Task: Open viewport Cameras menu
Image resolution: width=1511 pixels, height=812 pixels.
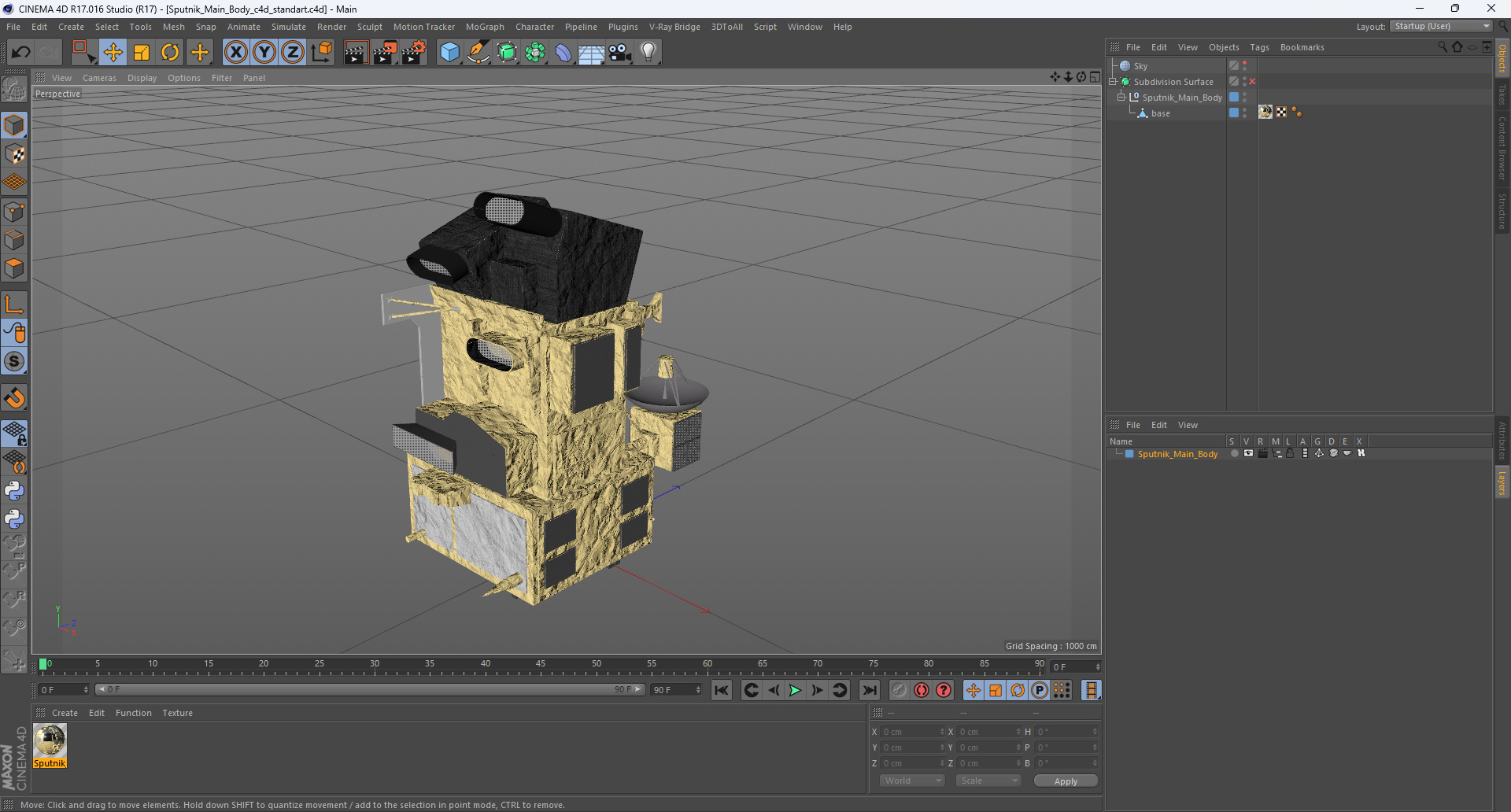Action: point(99,78)
